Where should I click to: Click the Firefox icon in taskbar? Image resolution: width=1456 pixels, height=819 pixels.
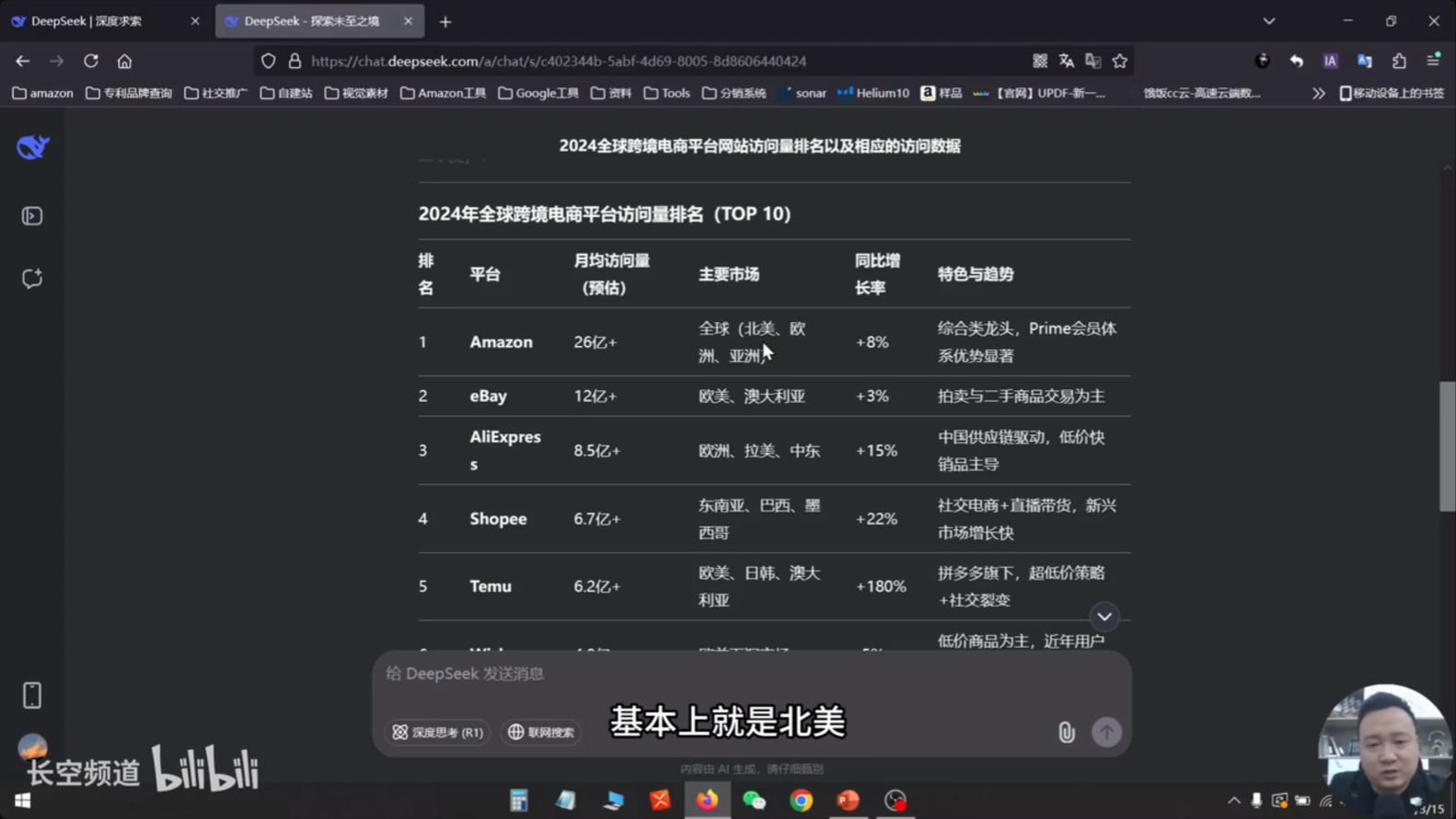coord(707,801)
